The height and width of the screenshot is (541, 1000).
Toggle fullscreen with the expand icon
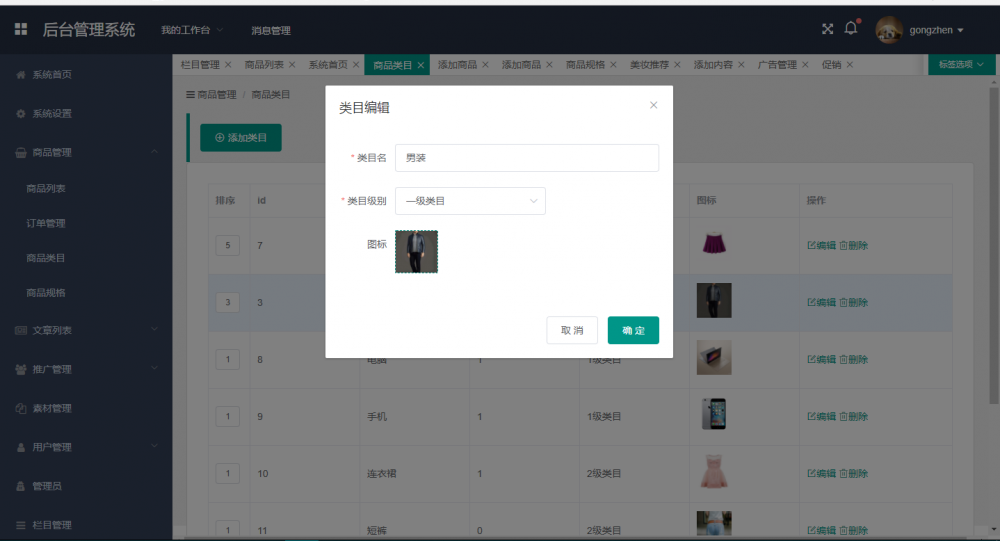point(827,29)
